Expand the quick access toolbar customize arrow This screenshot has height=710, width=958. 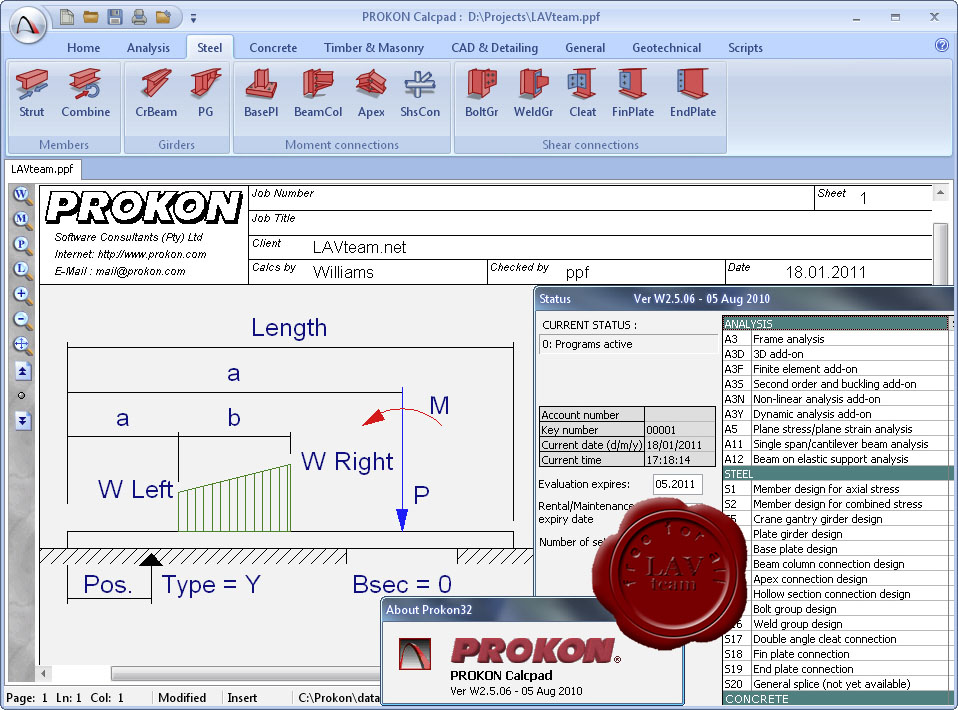[193, 17]
